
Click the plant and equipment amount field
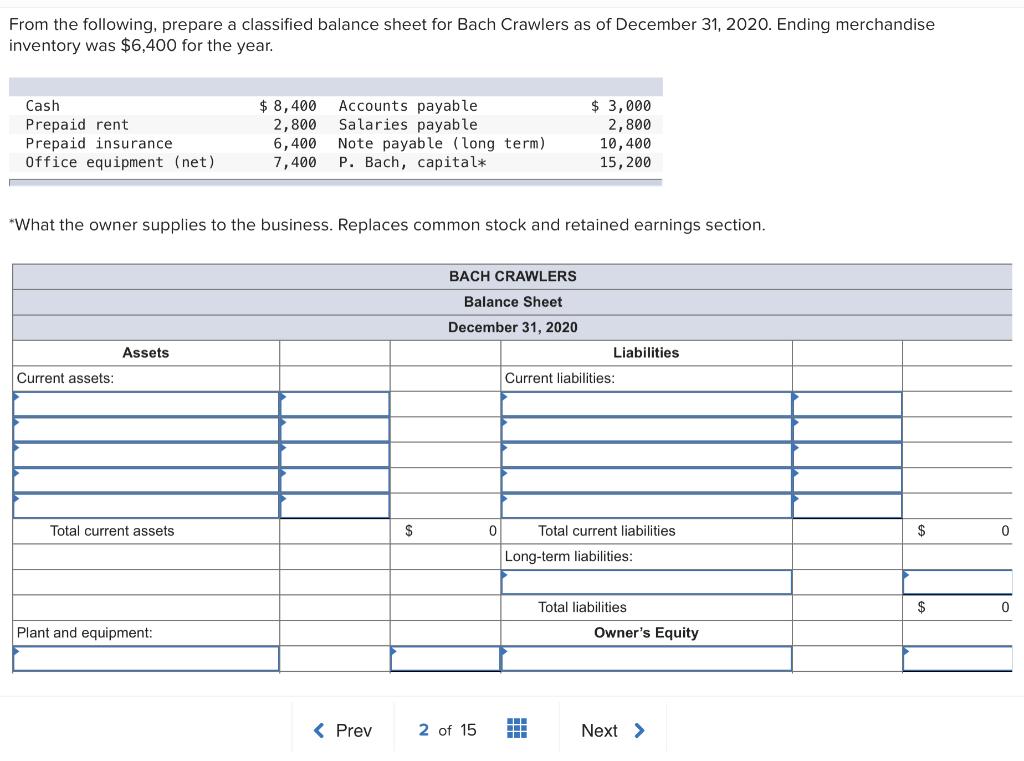click(445, 658)
